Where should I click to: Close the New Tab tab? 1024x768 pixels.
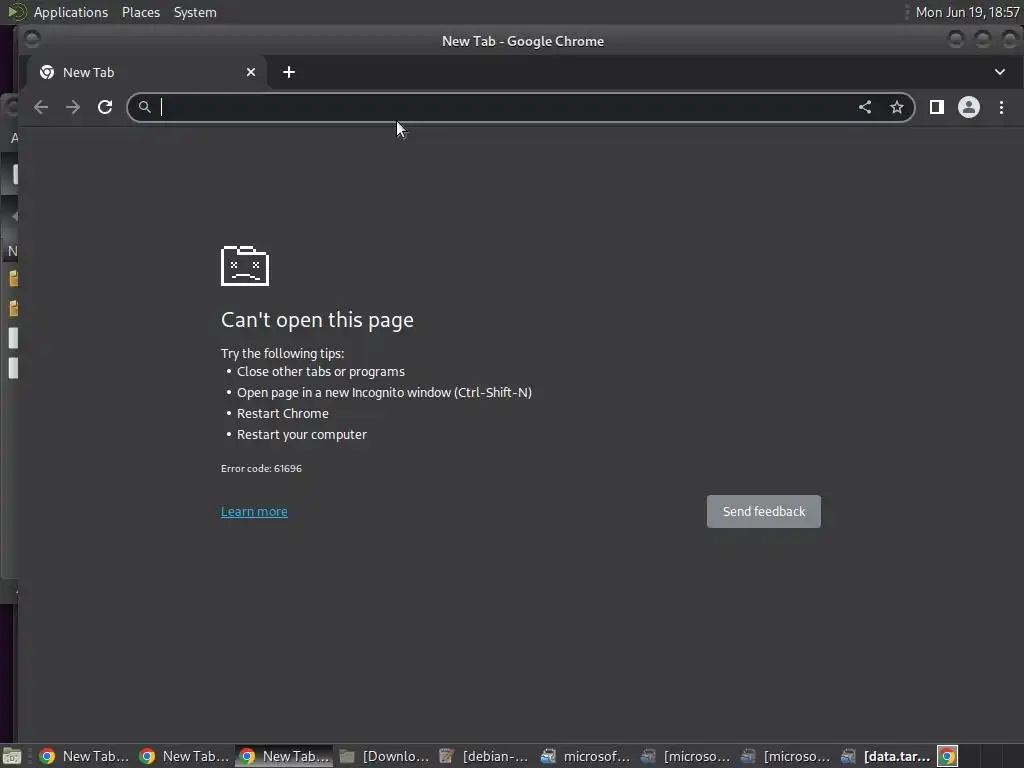coord(251,72)
